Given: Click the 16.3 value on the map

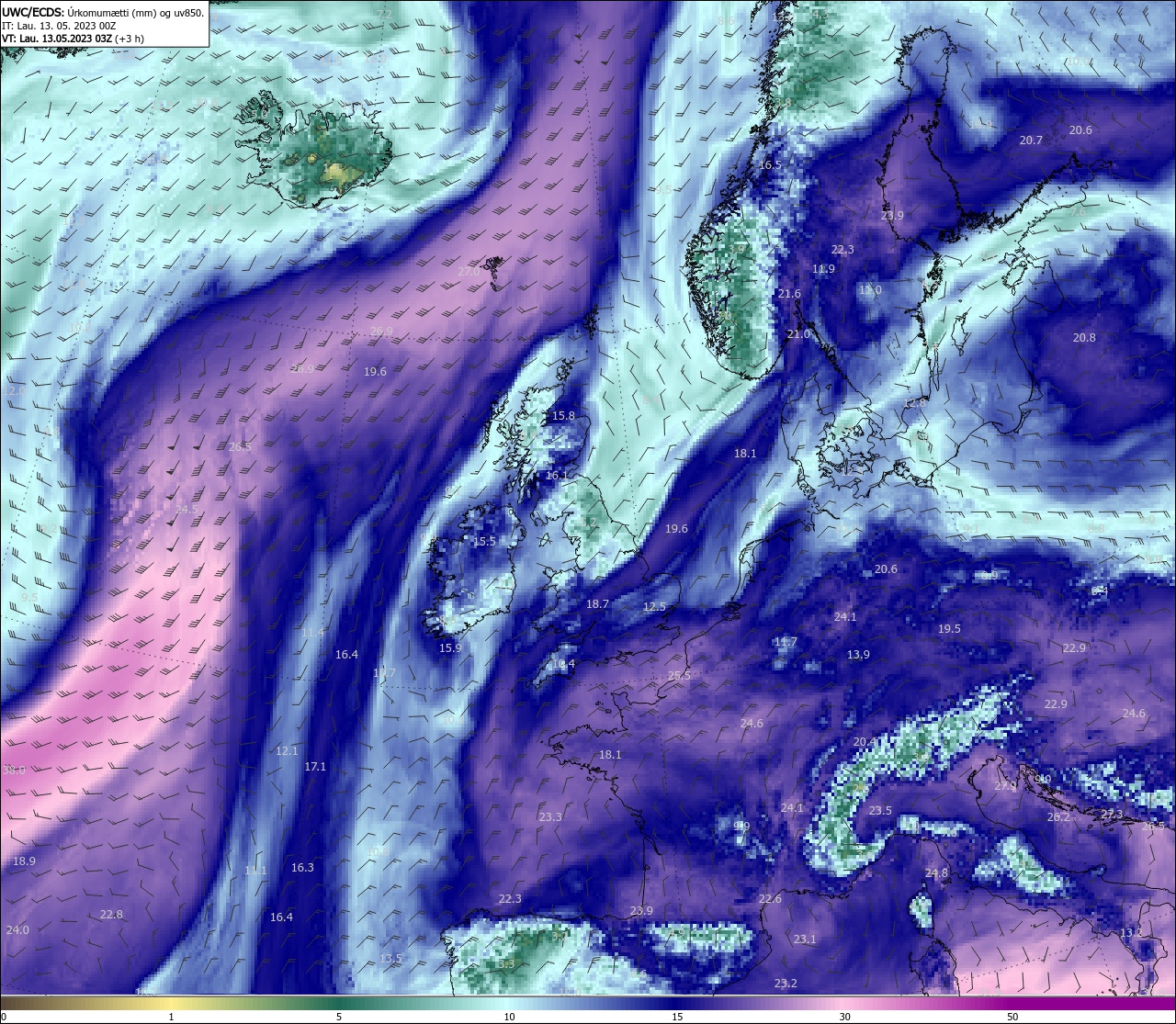Looking at the screenshot, I should coord(302,867).
